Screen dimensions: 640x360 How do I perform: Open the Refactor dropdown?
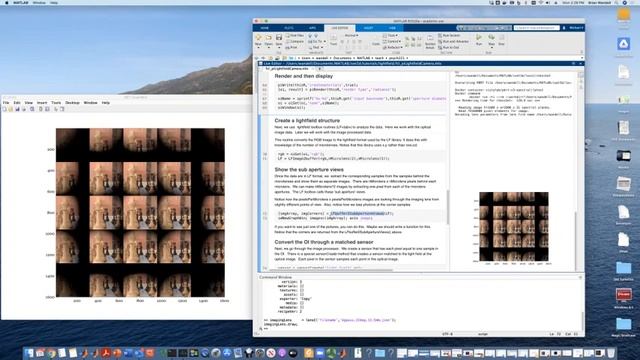pyautogui.click(x=393, y=47)
